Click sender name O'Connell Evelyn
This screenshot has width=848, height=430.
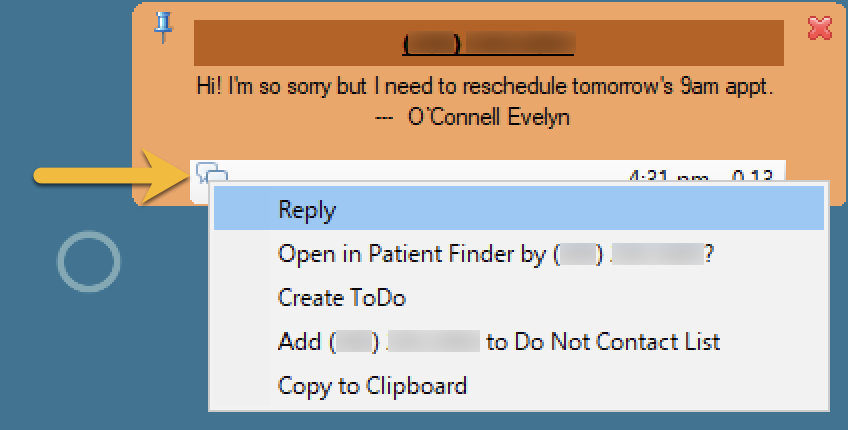click(488, 117)
